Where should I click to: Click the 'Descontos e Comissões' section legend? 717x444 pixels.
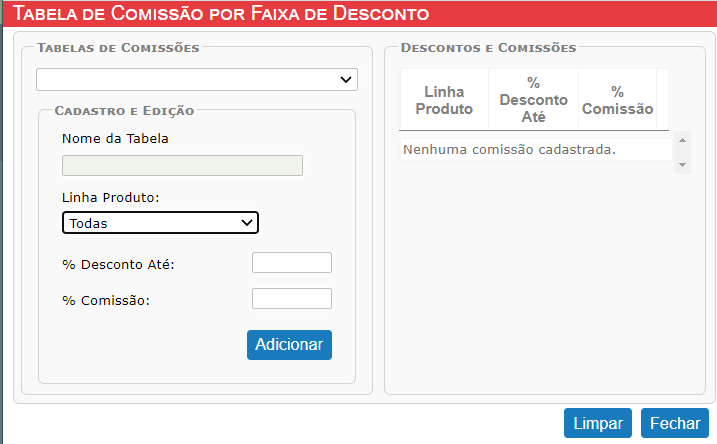pyautogui.click(x=488, y=48)
